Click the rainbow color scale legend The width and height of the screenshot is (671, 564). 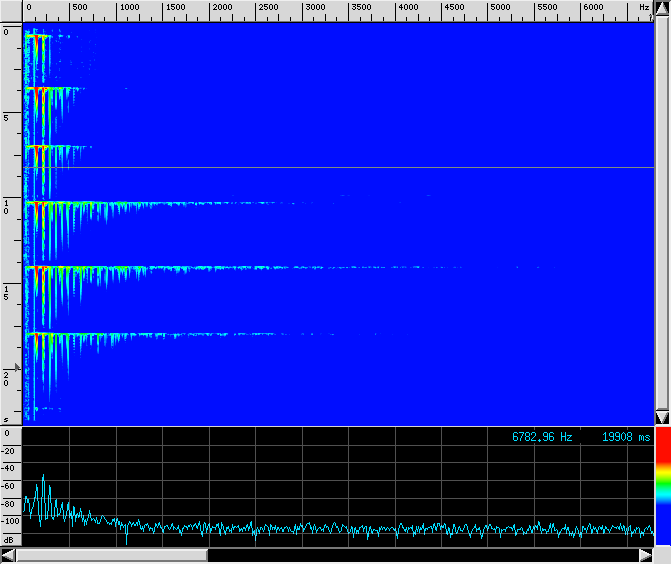coord(662,492)
